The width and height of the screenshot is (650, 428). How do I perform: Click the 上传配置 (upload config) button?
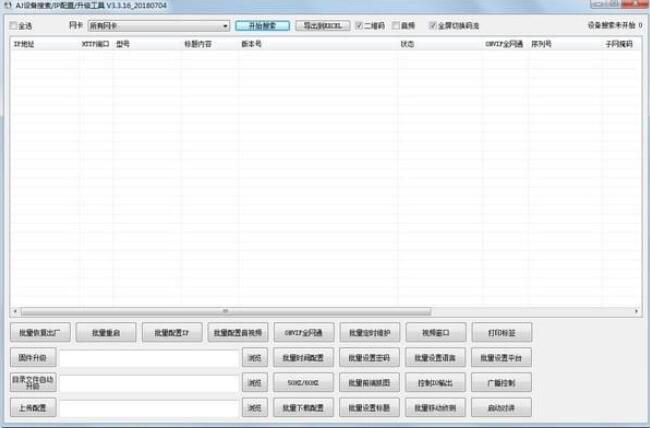33,408
